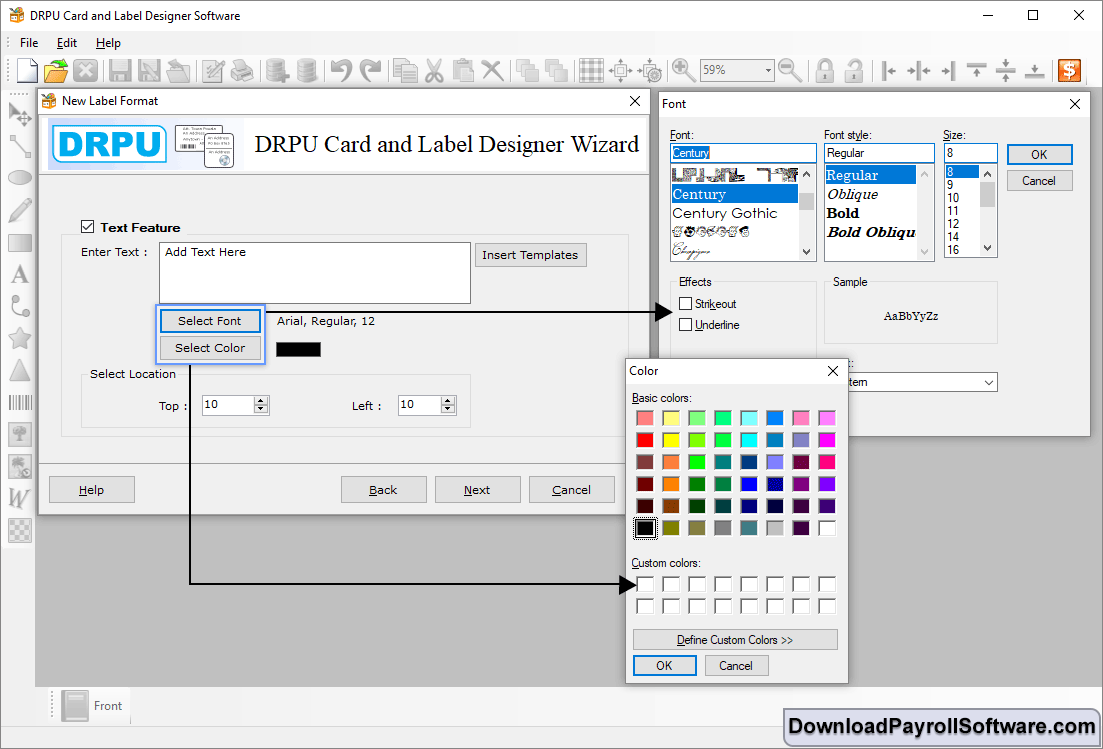Screen dimensions: 1103x749
Task: Click the zoom in magnifier icon
Action: [683, 70]
